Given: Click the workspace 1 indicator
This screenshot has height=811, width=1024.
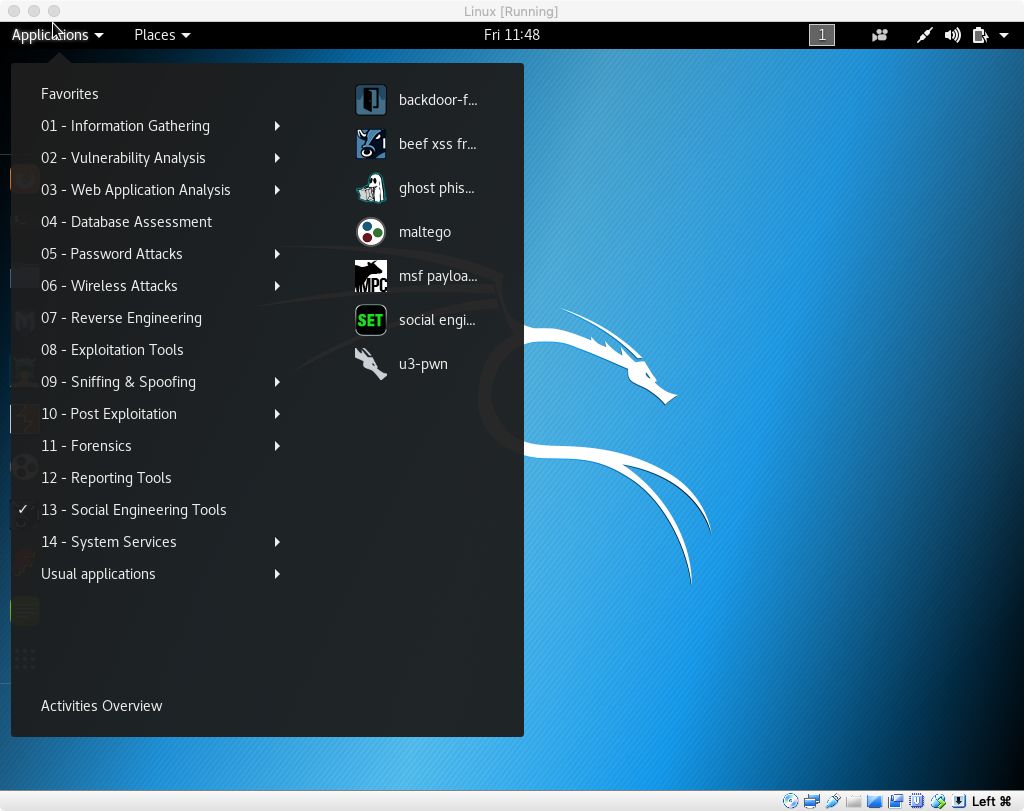Looking at the screenshot, I should [x=822, y=35].
